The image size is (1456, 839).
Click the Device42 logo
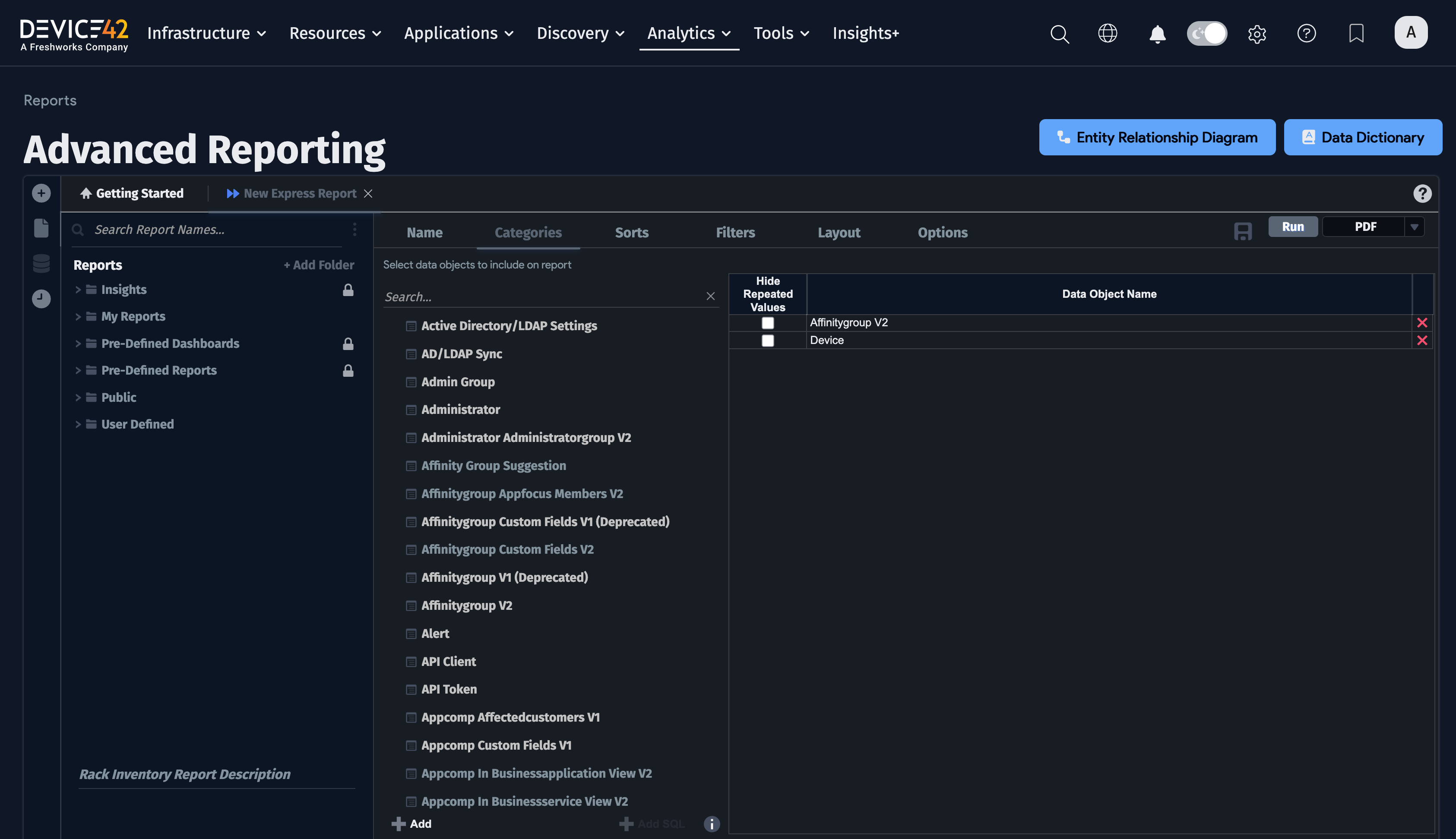pyautogui.click(x=74, y=35)
